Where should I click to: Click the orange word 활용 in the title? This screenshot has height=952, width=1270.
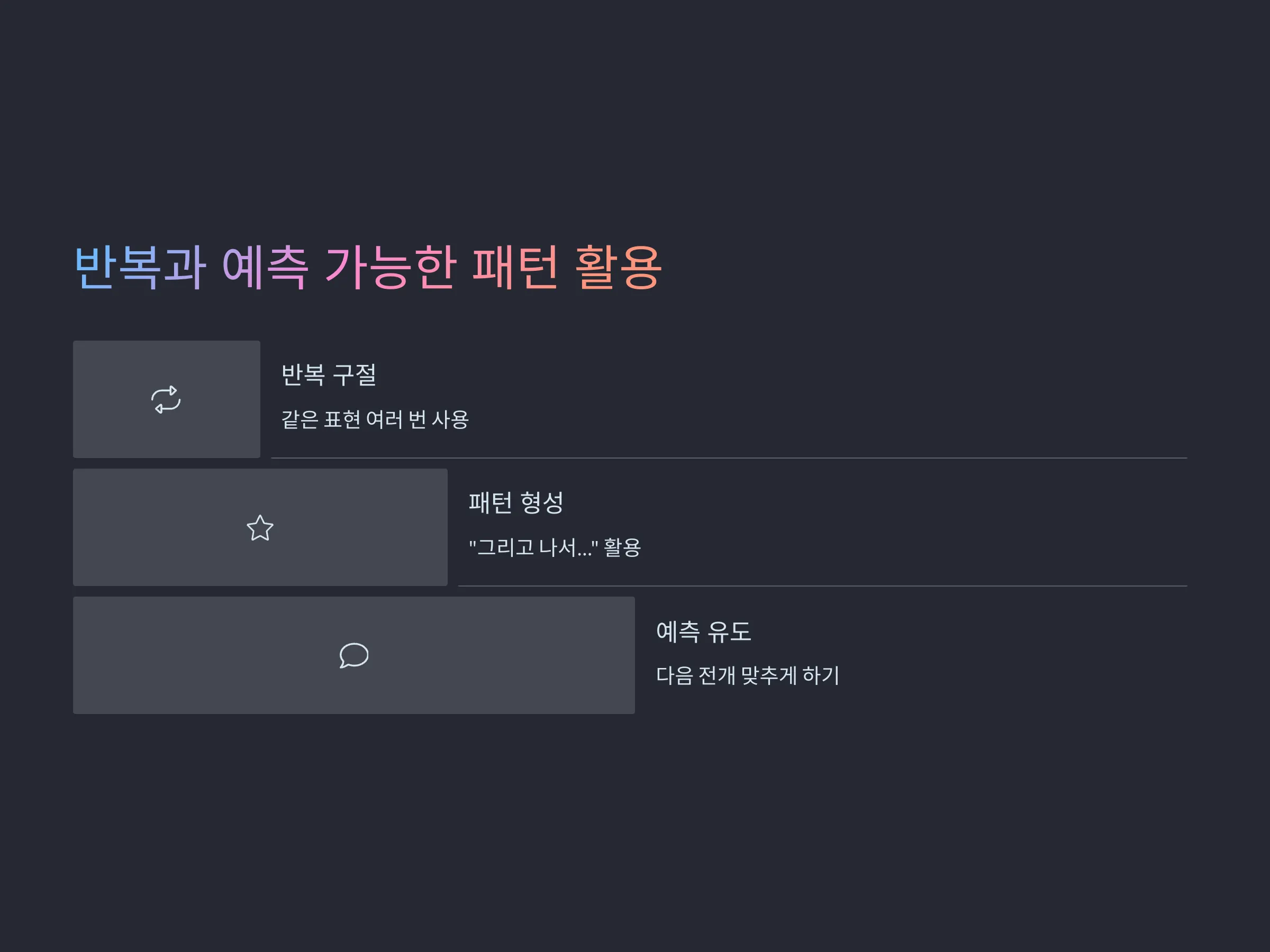(618, 267)
